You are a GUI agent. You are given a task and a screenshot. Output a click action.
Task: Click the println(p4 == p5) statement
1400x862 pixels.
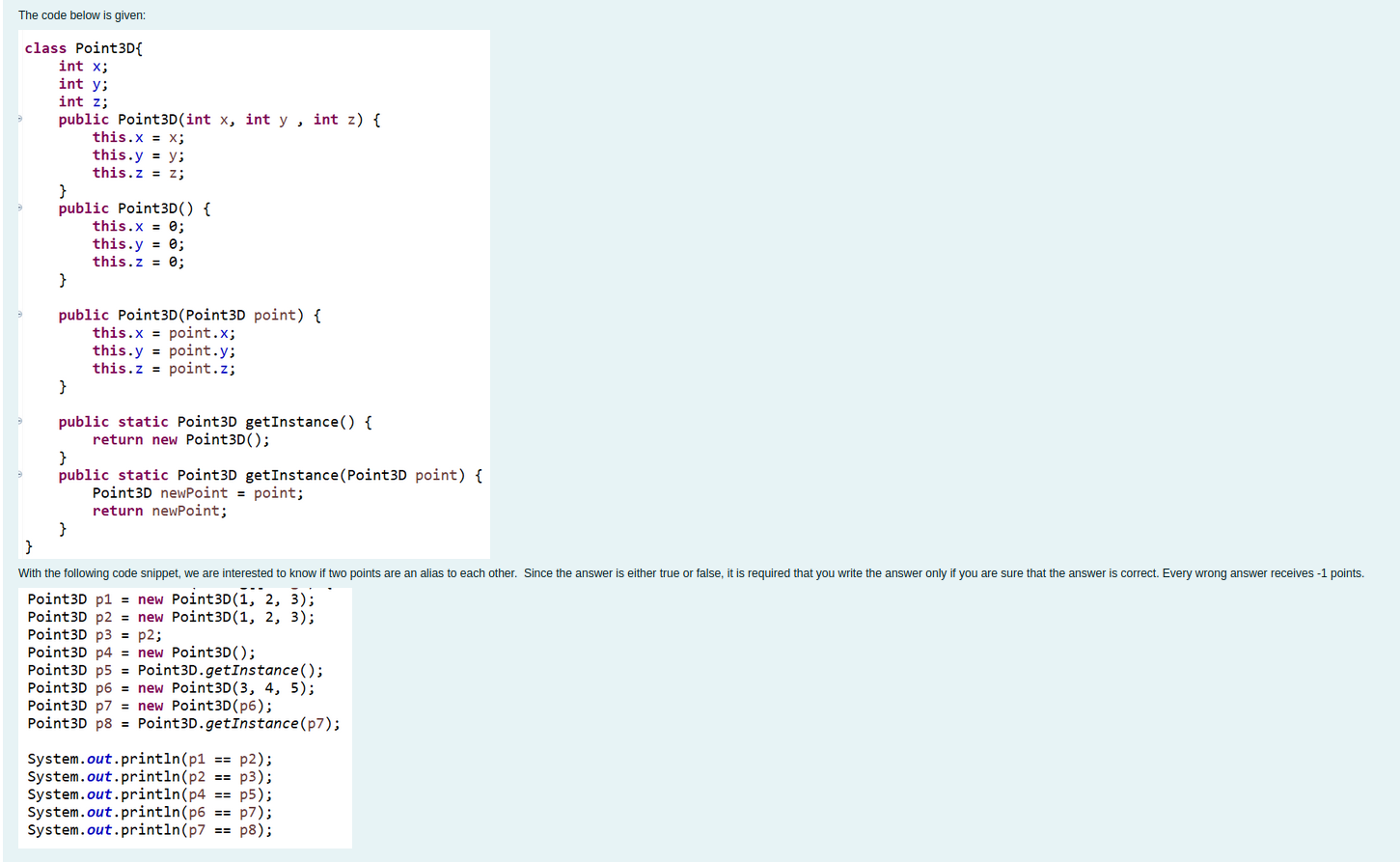[x=150, y=793]
